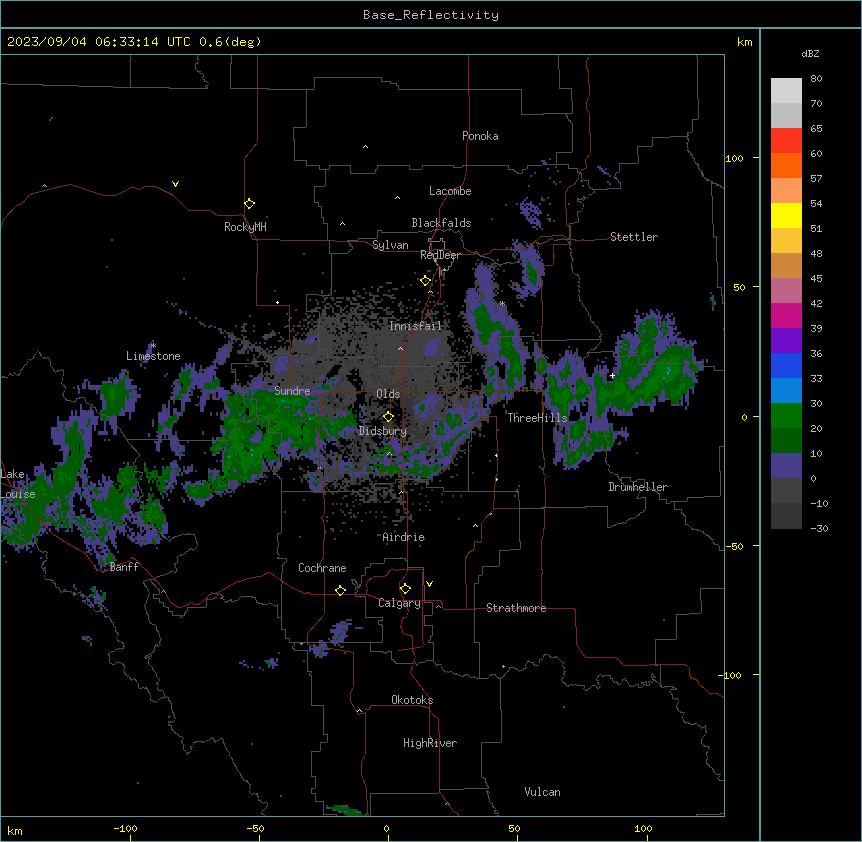This screenshot has height=842, width=862.
Task: Click the yellow diamond marker under Cochrane
Action: pos(340,590)
